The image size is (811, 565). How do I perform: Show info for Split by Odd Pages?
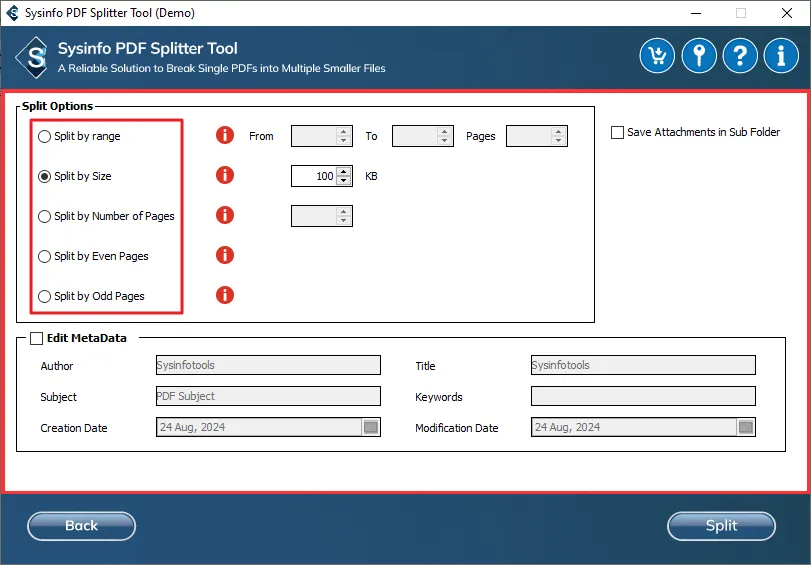point(224,295)
